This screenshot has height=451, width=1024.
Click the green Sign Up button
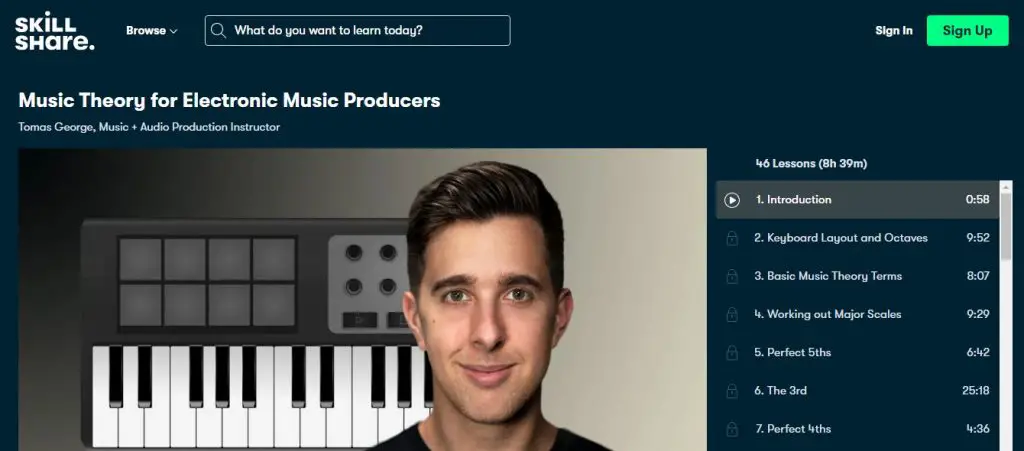click(x=967, y=31)
